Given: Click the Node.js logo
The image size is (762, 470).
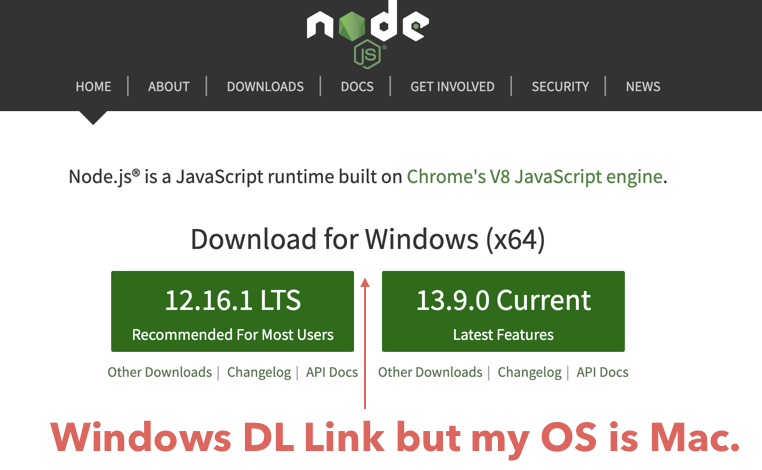Looking at the screenshot, I should pos(368,33).
